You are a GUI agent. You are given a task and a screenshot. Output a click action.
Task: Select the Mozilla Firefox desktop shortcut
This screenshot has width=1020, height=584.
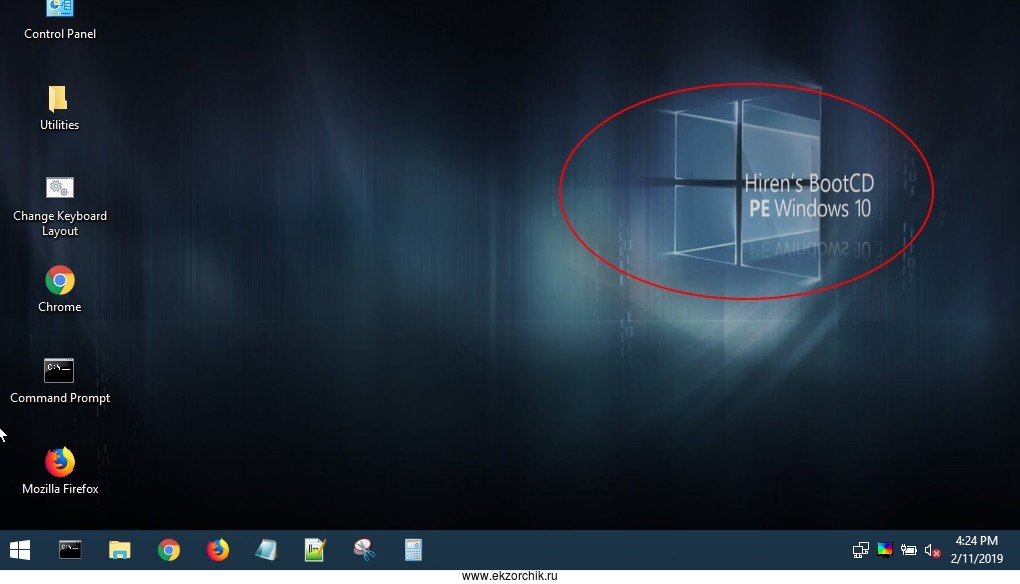coord(59,471)
